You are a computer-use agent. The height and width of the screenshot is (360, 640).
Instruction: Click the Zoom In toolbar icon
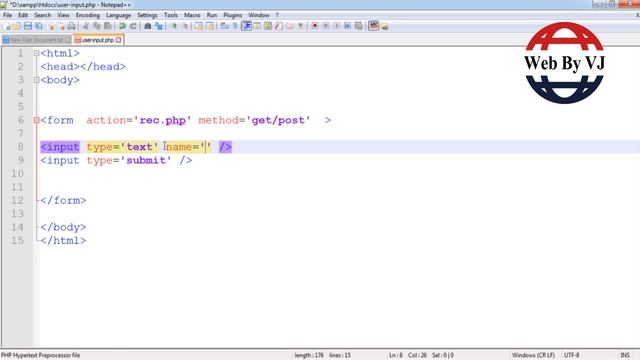174,26
